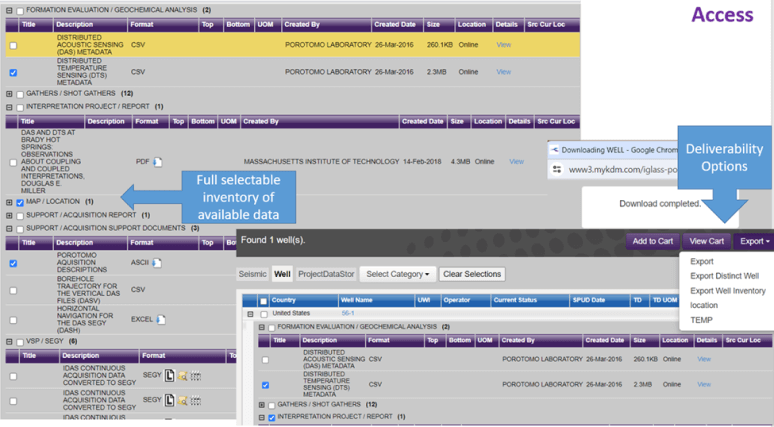Open the 56-1 well name link
This screenshot has height=427, width=774.
click(x=347, y=313)
